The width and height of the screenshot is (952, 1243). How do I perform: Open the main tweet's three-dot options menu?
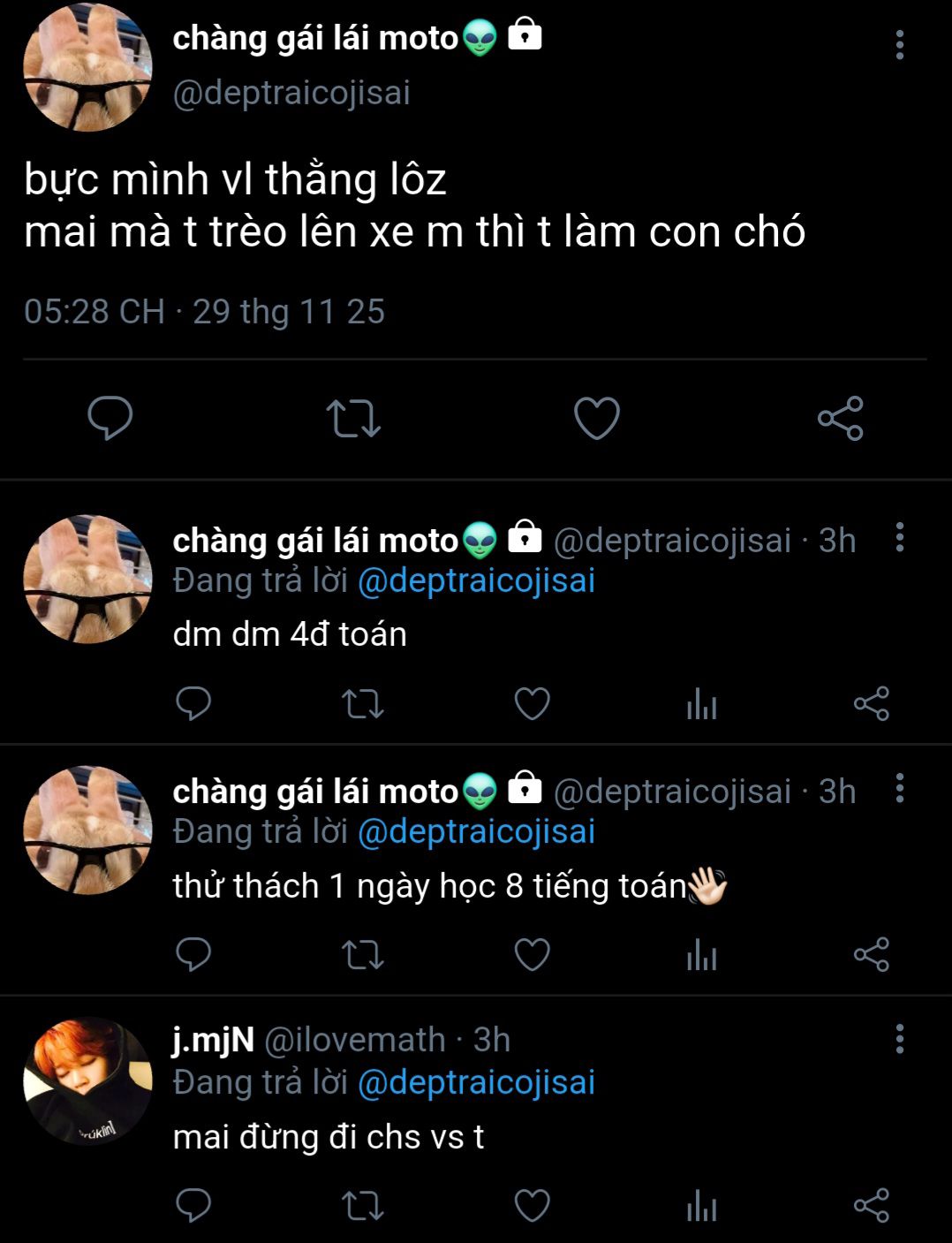coord(899,45)
